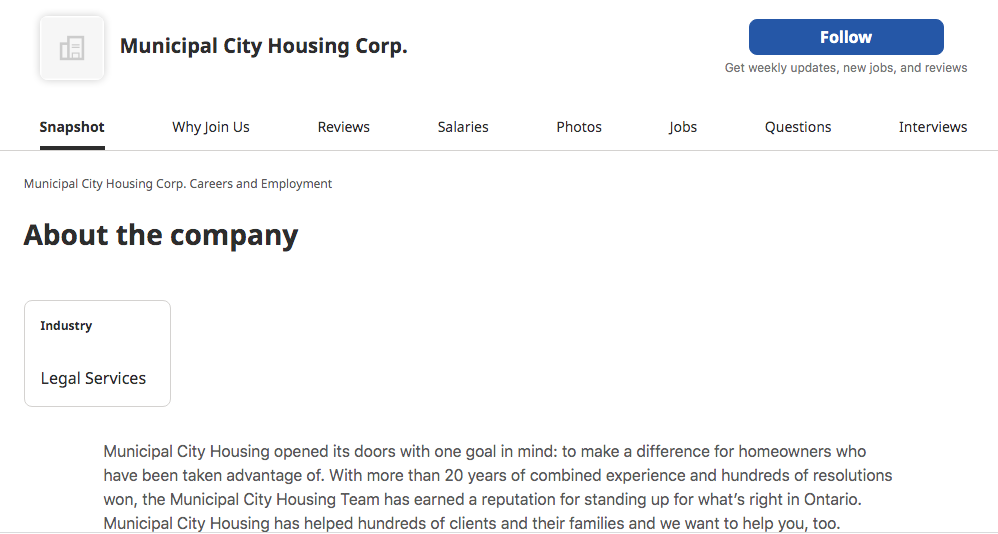Go to the Salaries tab
This screenshot has height=534, width=998.
(463, 127)
